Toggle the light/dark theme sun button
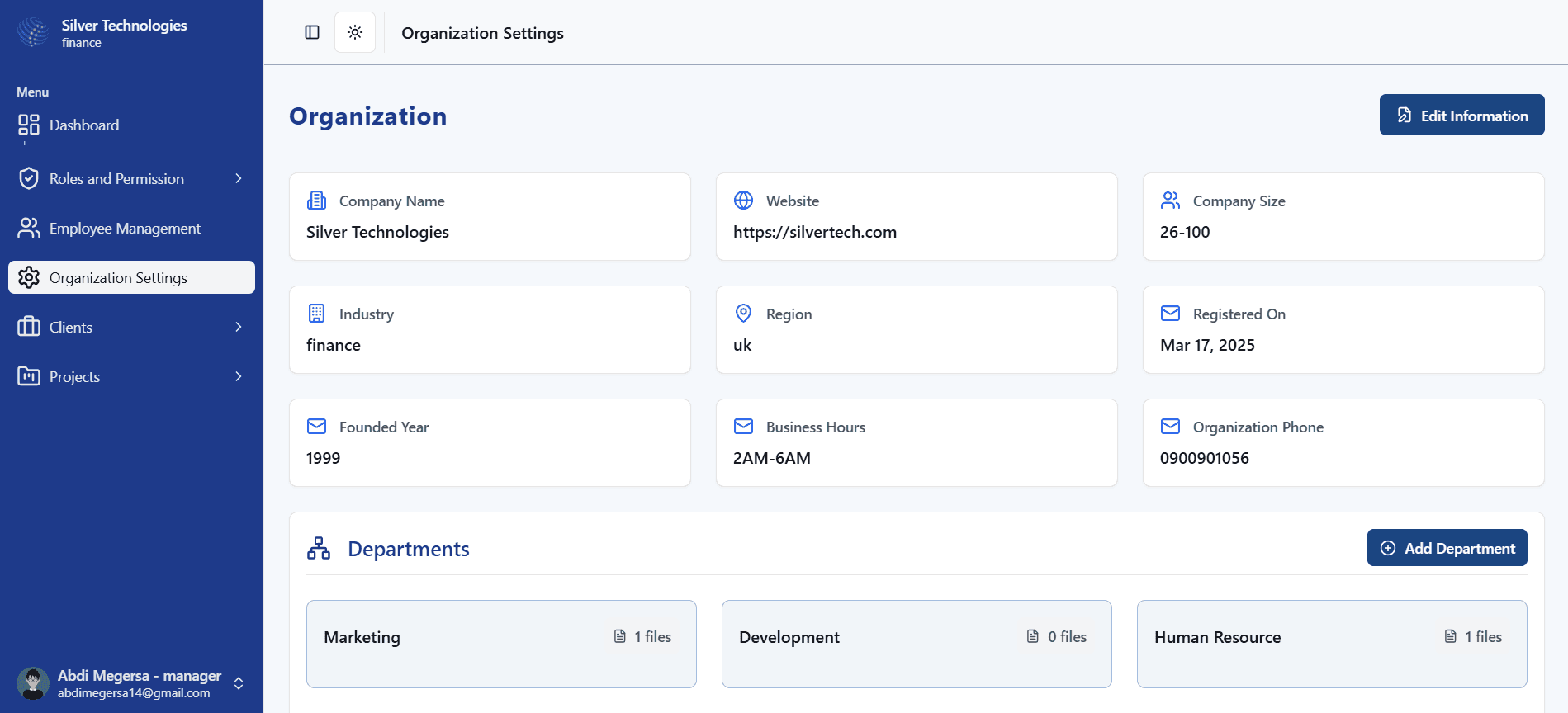 click(355, 32)
